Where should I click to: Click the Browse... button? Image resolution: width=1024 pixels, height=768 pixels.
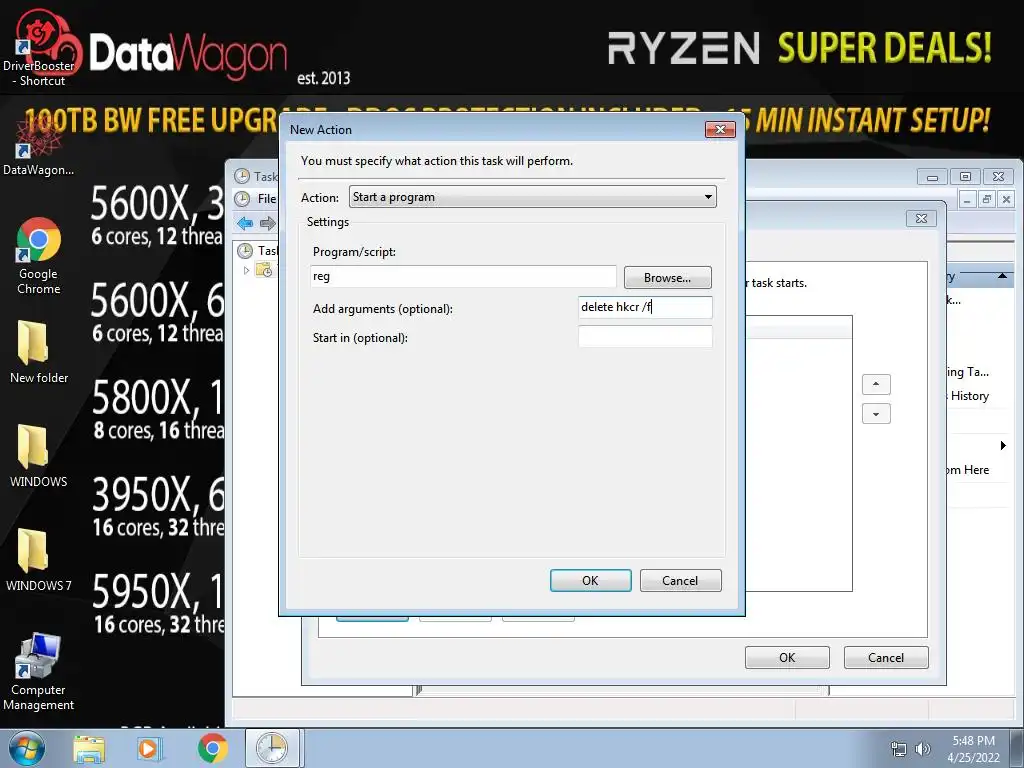[667, 278]
